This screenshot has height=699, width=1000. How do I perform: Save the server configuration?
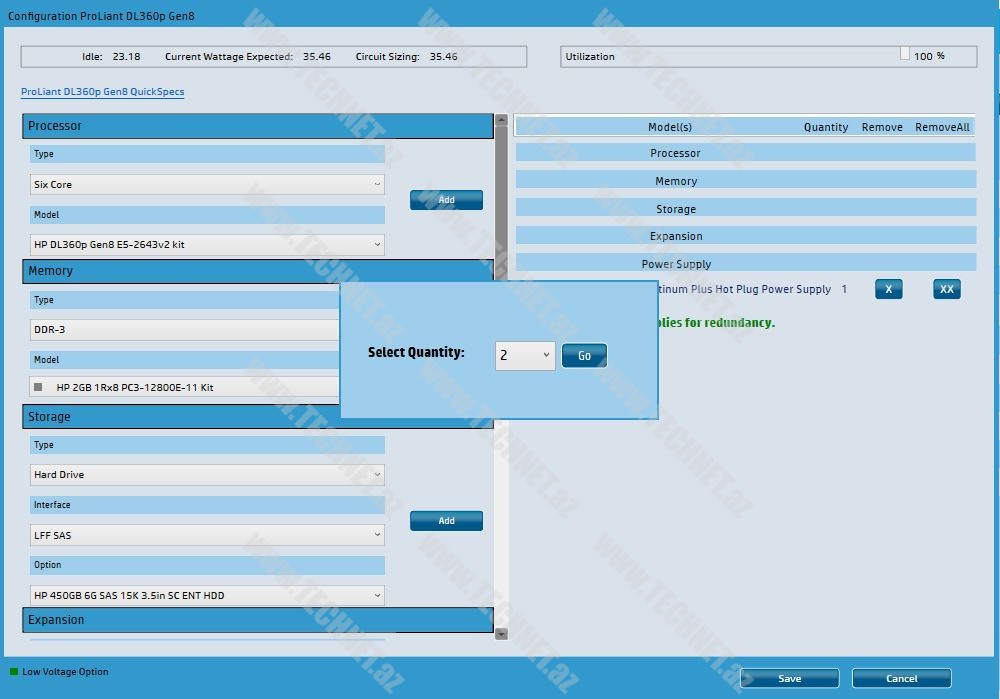click(789, 678)
